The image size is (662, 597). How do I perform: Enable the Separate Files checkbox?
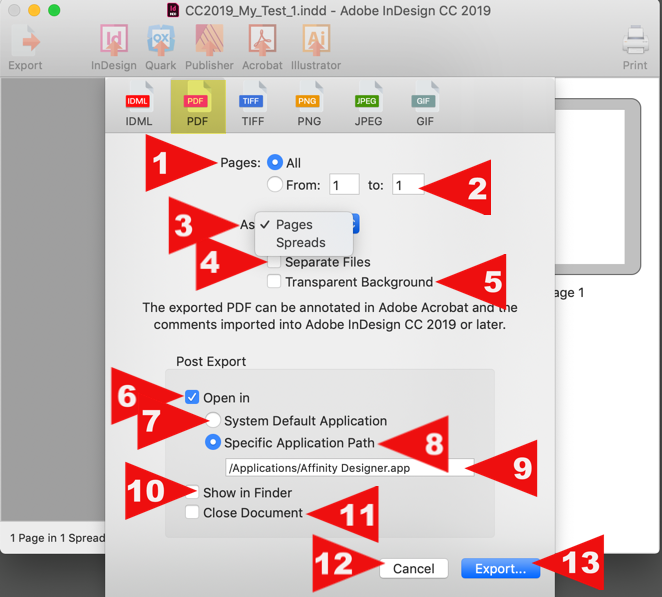274,262
